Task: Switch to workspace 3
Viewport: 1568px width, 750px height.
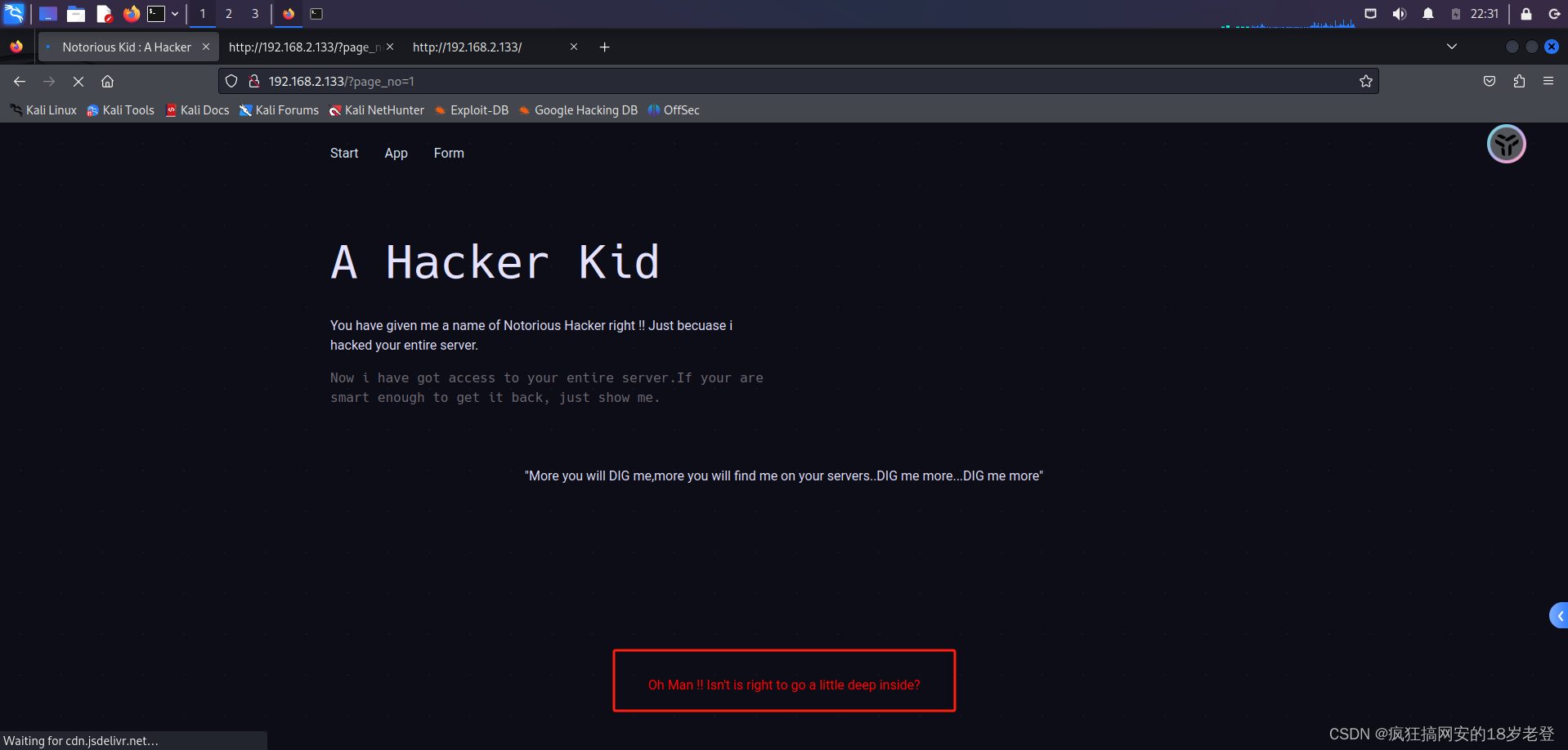Action: [255, 14]
